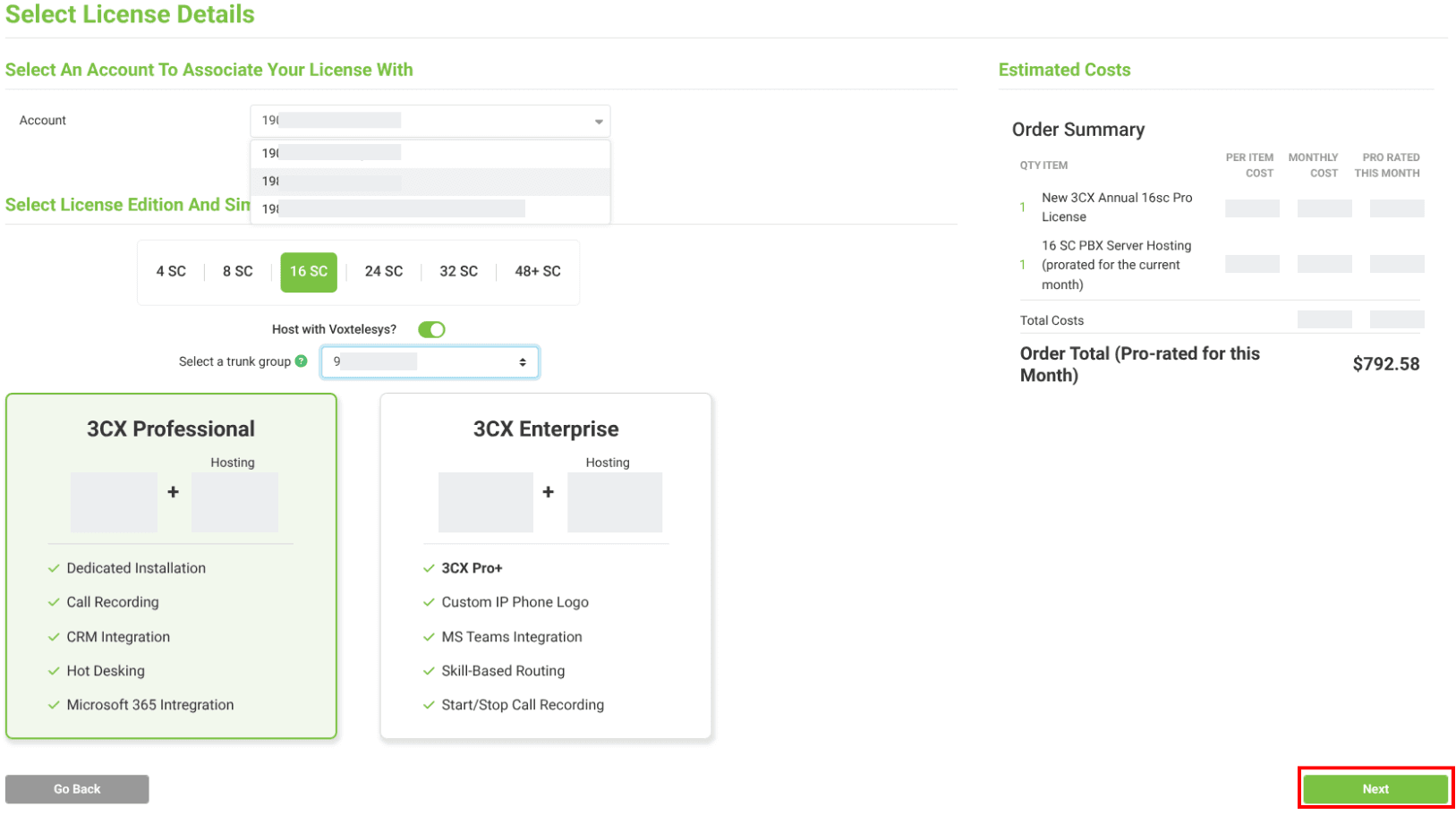Click the Custom IP Phone Logo text
The width and height of the screenshot is (1456, 815).
click(x=515, y=602)
